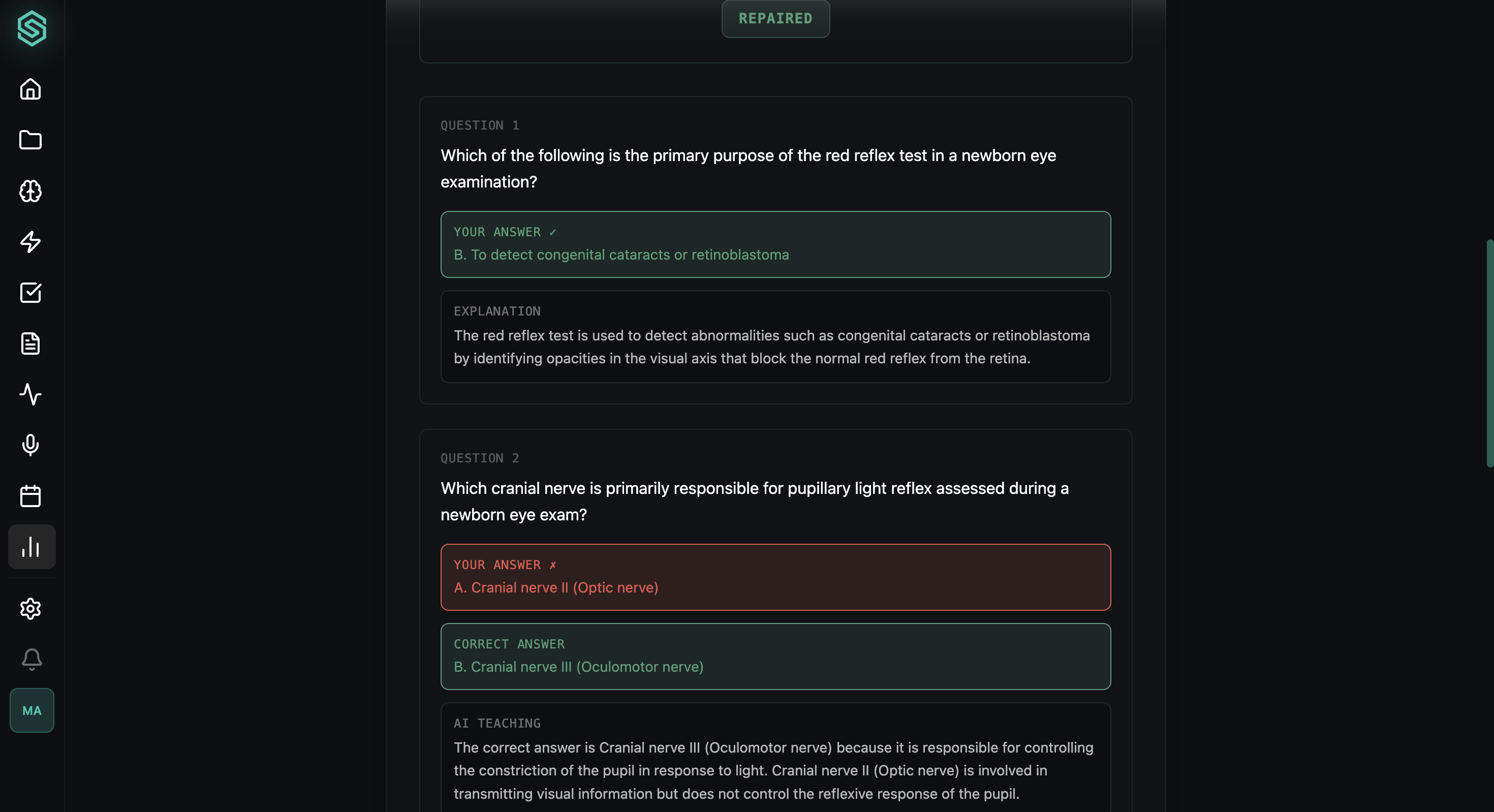Click the incorrect answer Cranial nerve II box
Image resolution: width=1494 pixels, height=812 pixels.
pos(775,577)
